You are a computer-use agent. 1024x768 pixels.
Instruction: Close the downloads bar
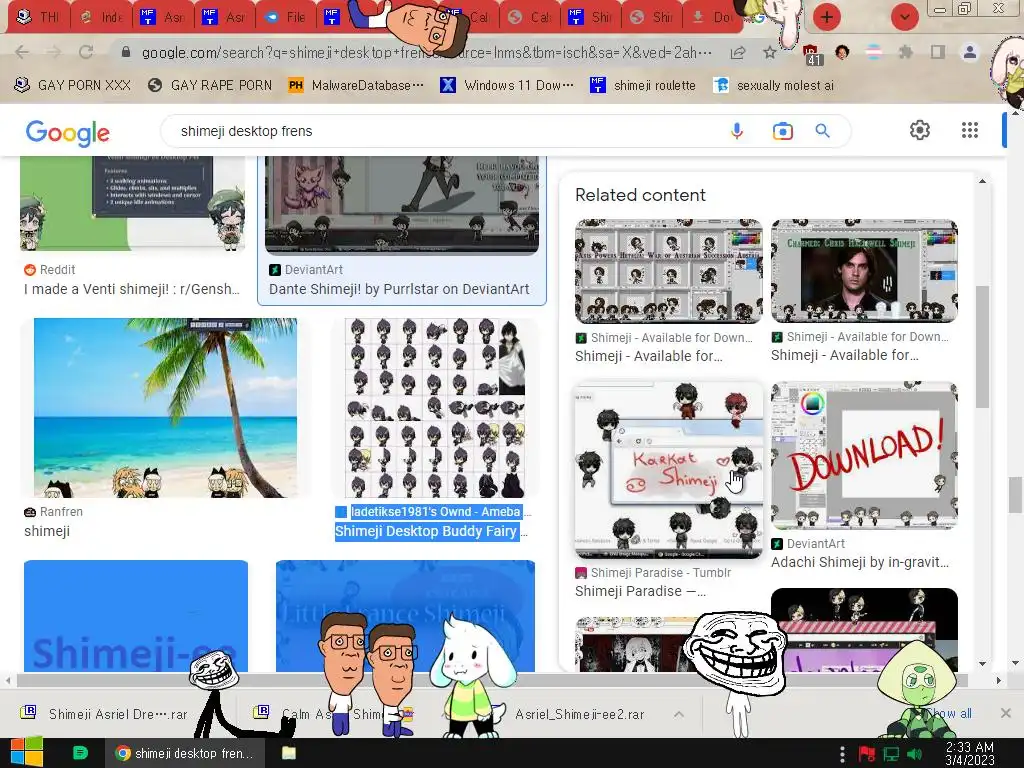[x=1006, y=713]
